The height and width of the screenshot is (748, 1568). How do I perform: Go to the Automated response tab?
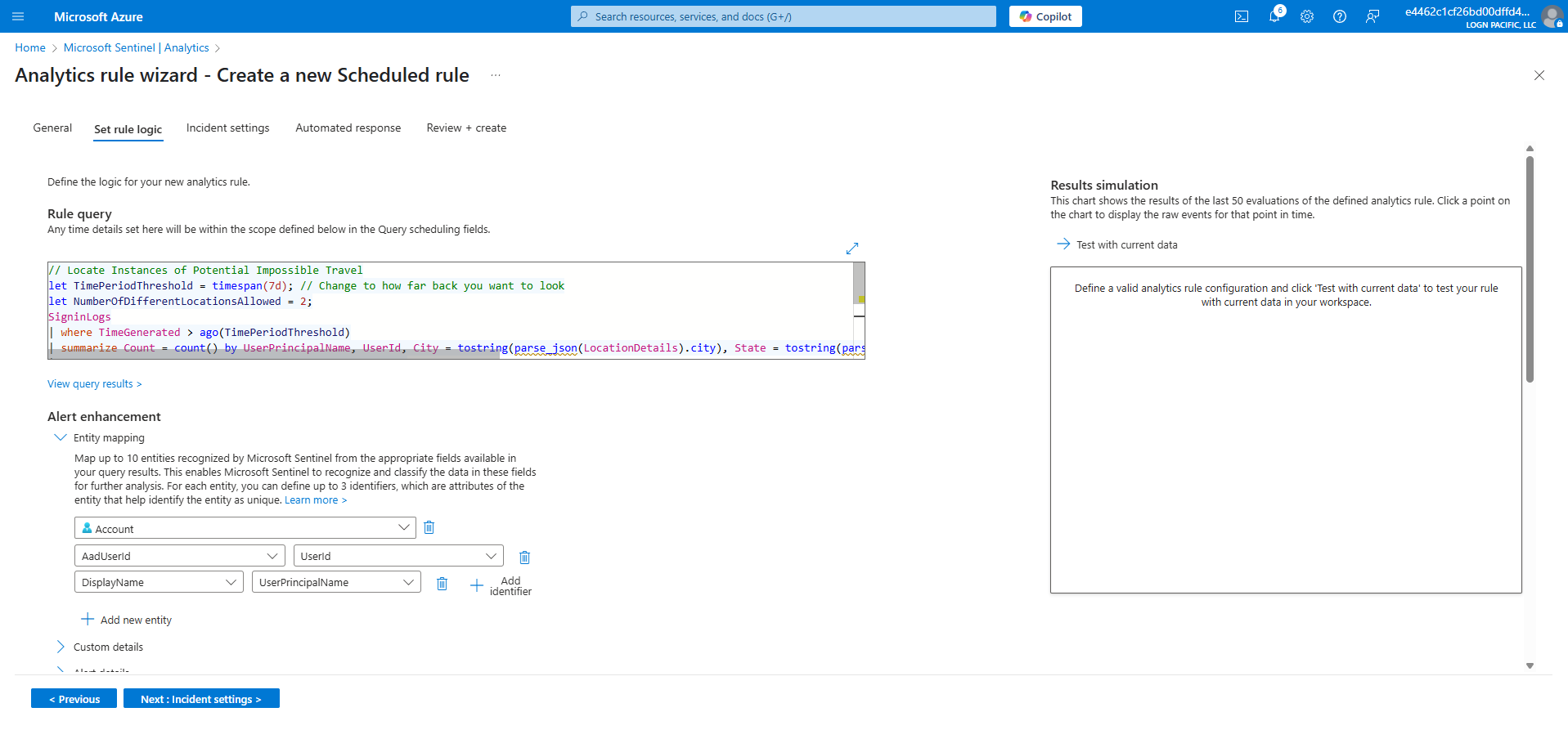(x=348, y=128)
